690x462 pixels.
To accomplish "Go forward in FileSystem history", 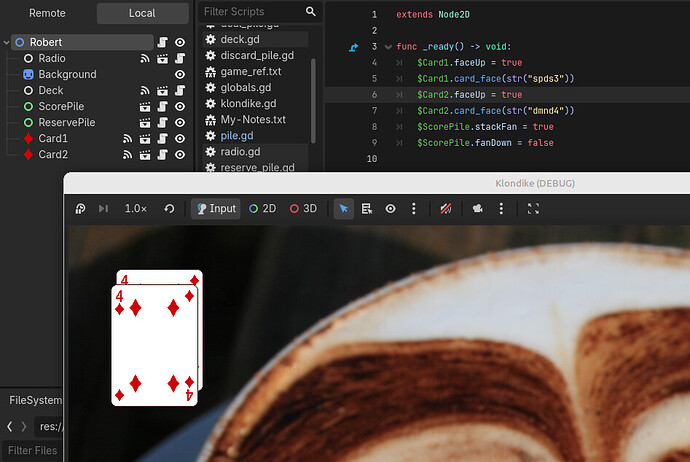I will point(24,426).
